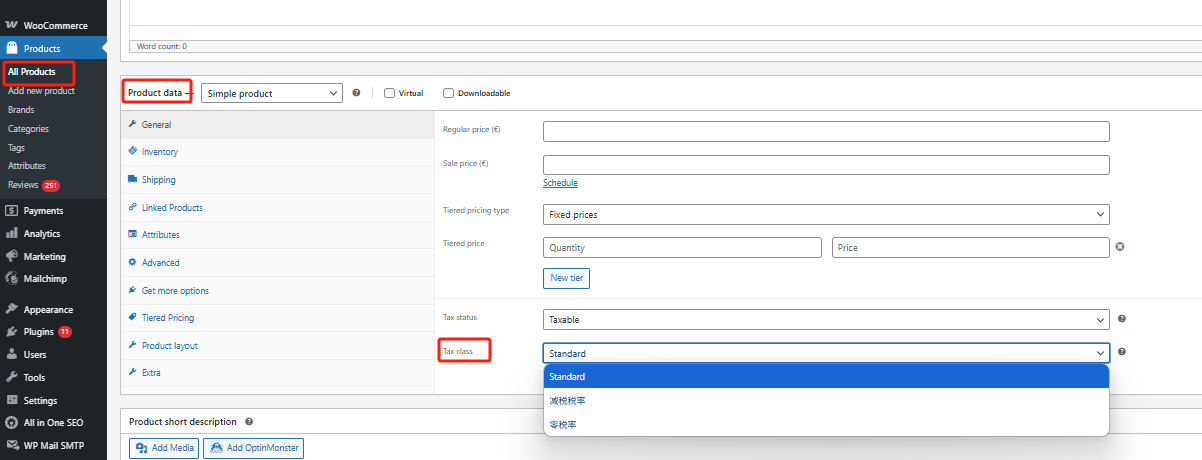
Task: Remove tier row with the X icon
Action: (x=1120, y=247)
